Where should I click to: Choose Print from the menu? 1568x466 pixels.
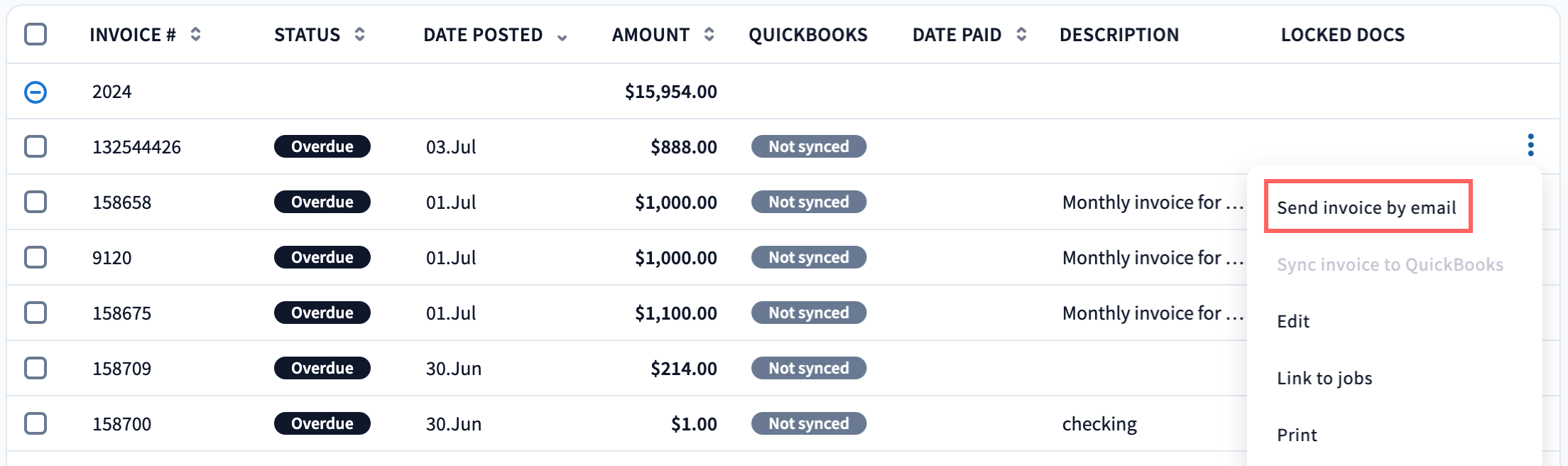coord(1297,435)
